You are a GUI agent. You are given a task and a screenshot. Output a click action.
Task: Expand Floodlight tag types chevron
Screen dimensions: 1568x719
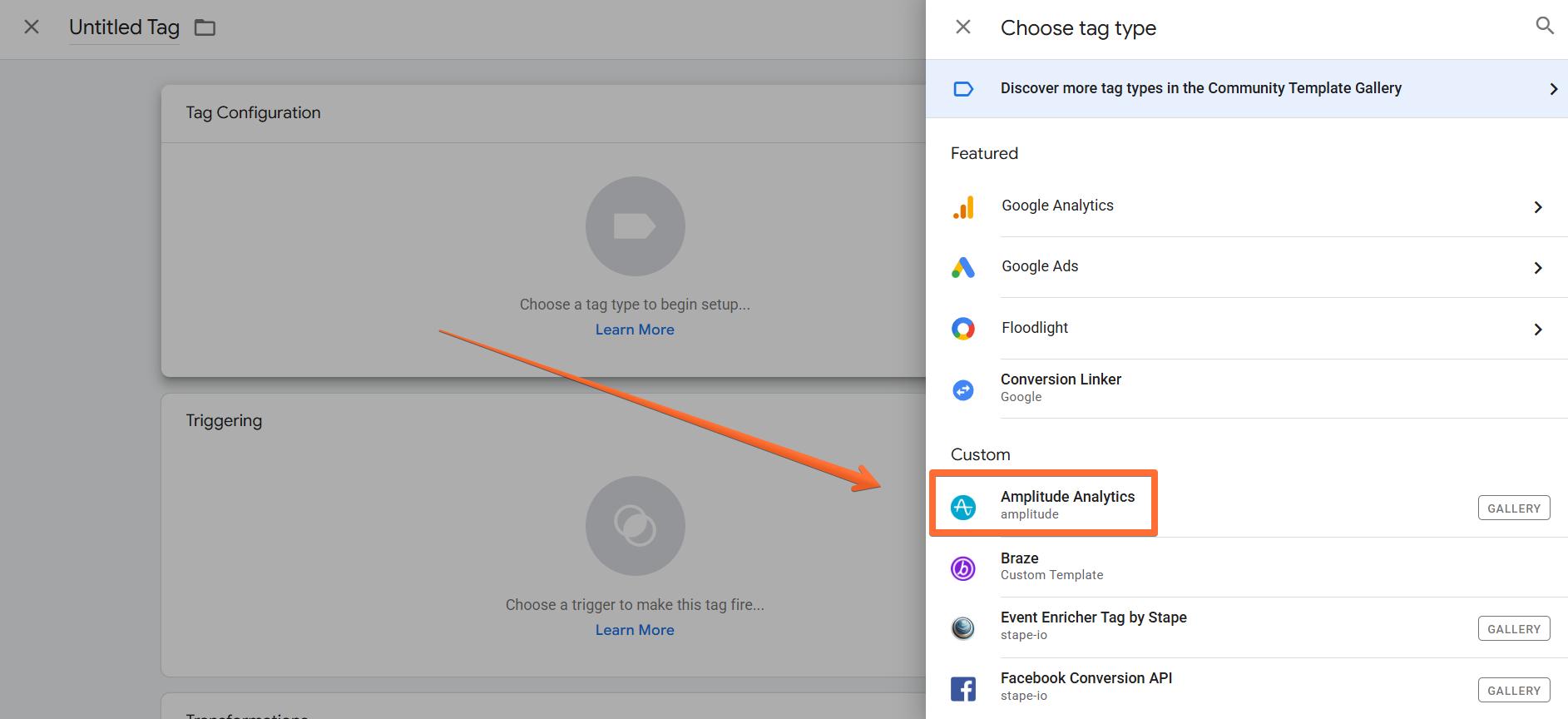click(1538, 330)
